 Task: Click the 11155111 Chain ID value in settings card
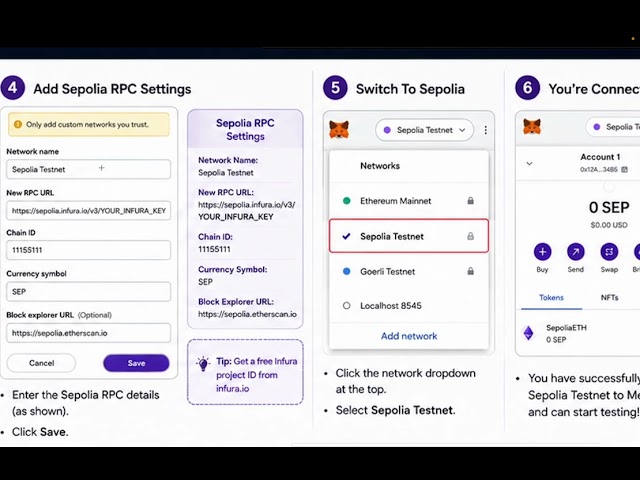[214, 249]
